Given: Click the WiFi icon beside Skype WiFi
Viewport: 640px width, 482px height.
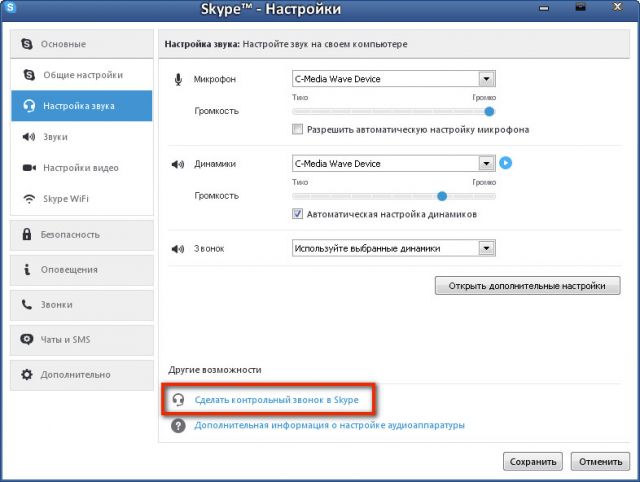Looking at the screenshot, I should point(29,199).
